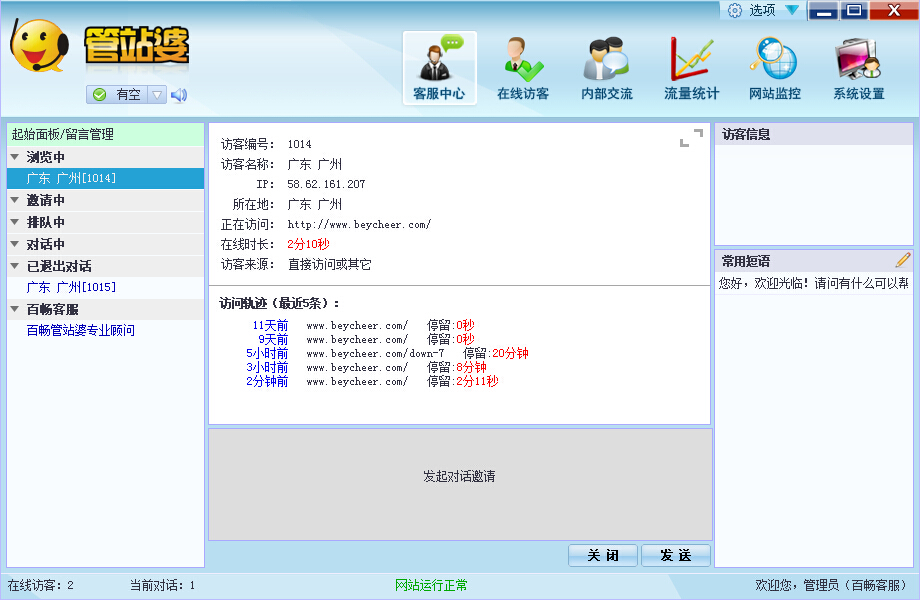Image resolution: width=920 pixels, height=600 pixels.
Task: Collapse the 浏览中 group
Action: [15, 157]
